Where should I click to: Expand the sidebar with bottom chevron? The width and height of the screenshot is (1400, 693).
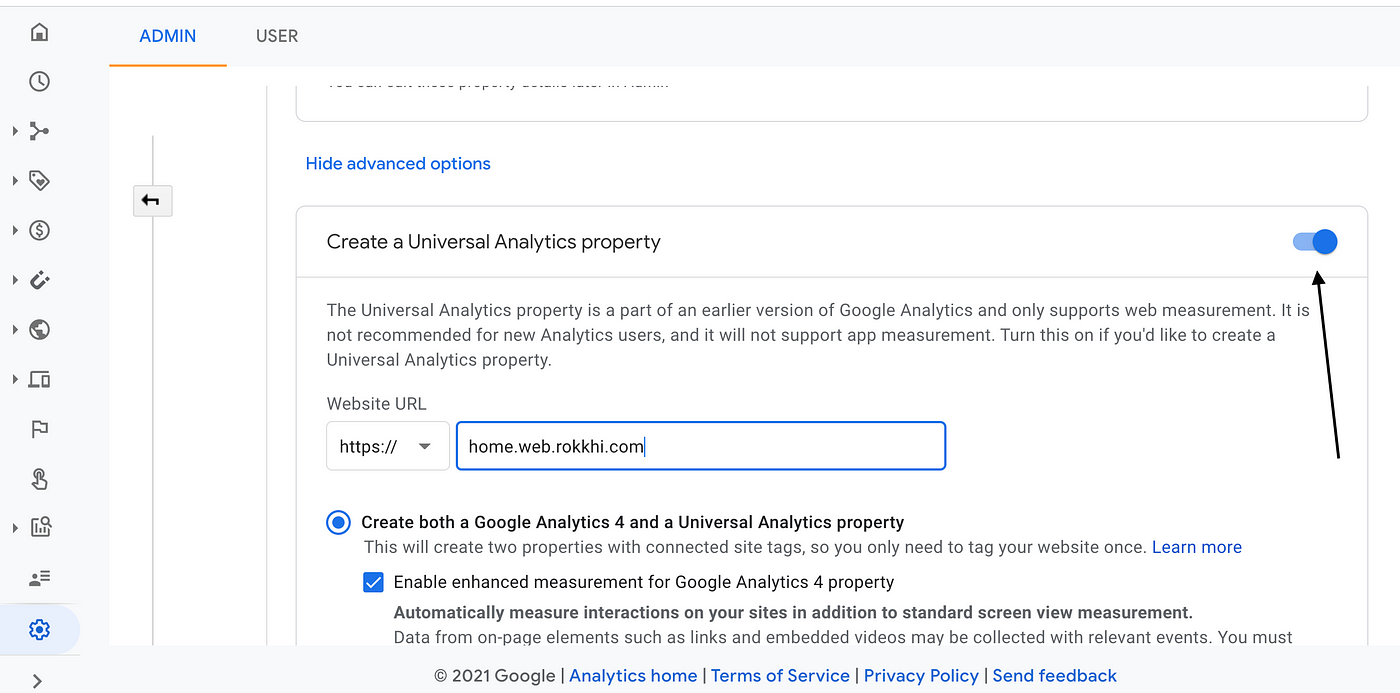click(37, 681)
